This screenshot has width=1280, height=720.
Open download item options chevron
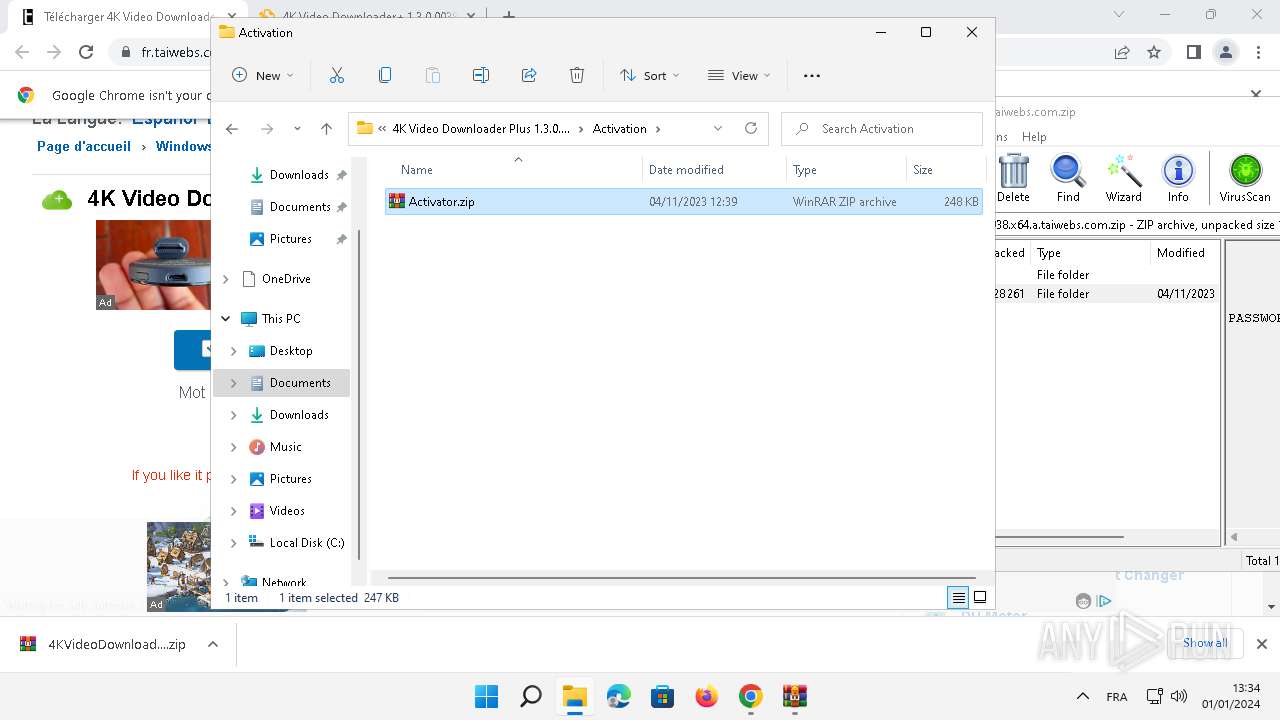213,644
